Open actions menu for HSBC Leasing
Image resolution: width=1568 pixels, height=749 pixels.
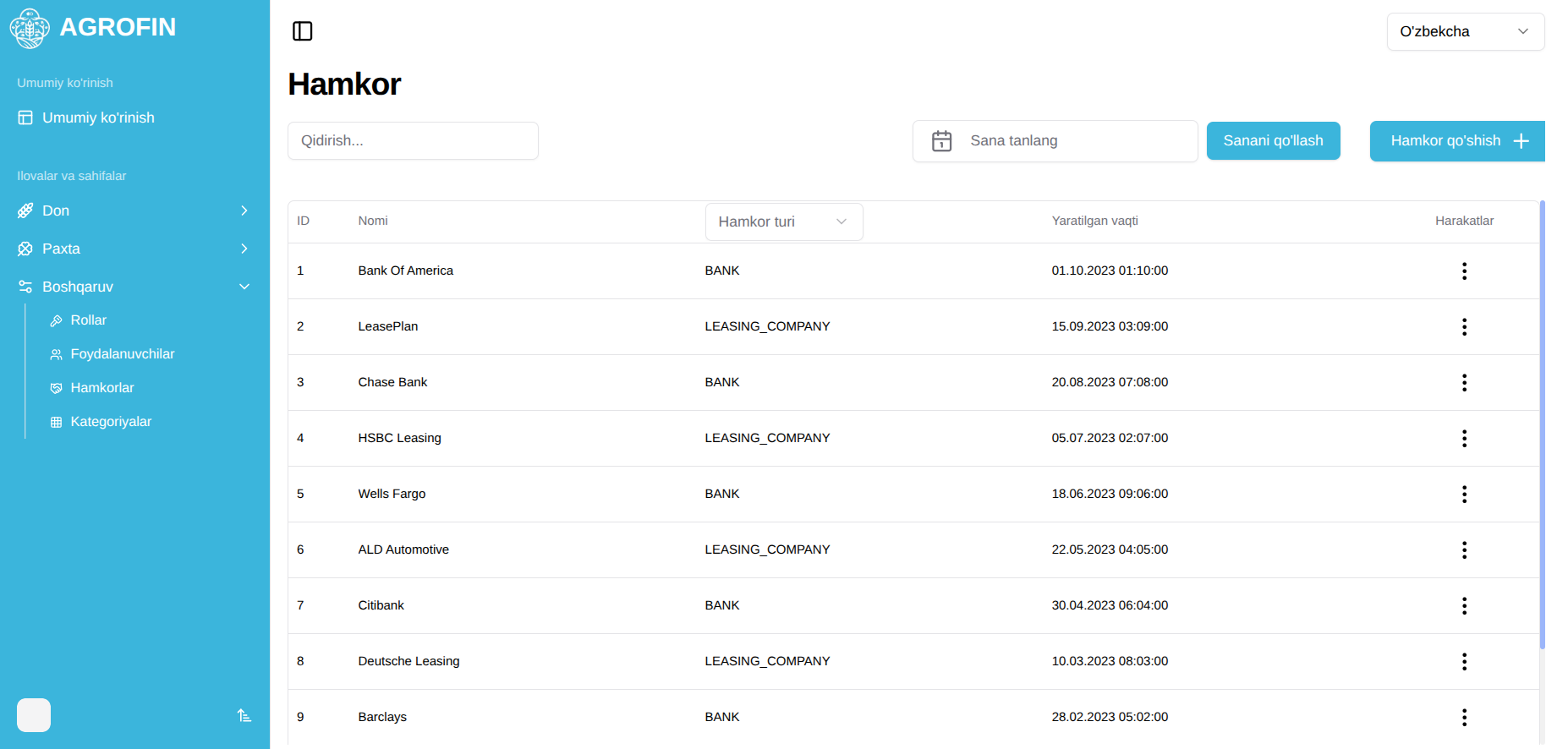1464,439
